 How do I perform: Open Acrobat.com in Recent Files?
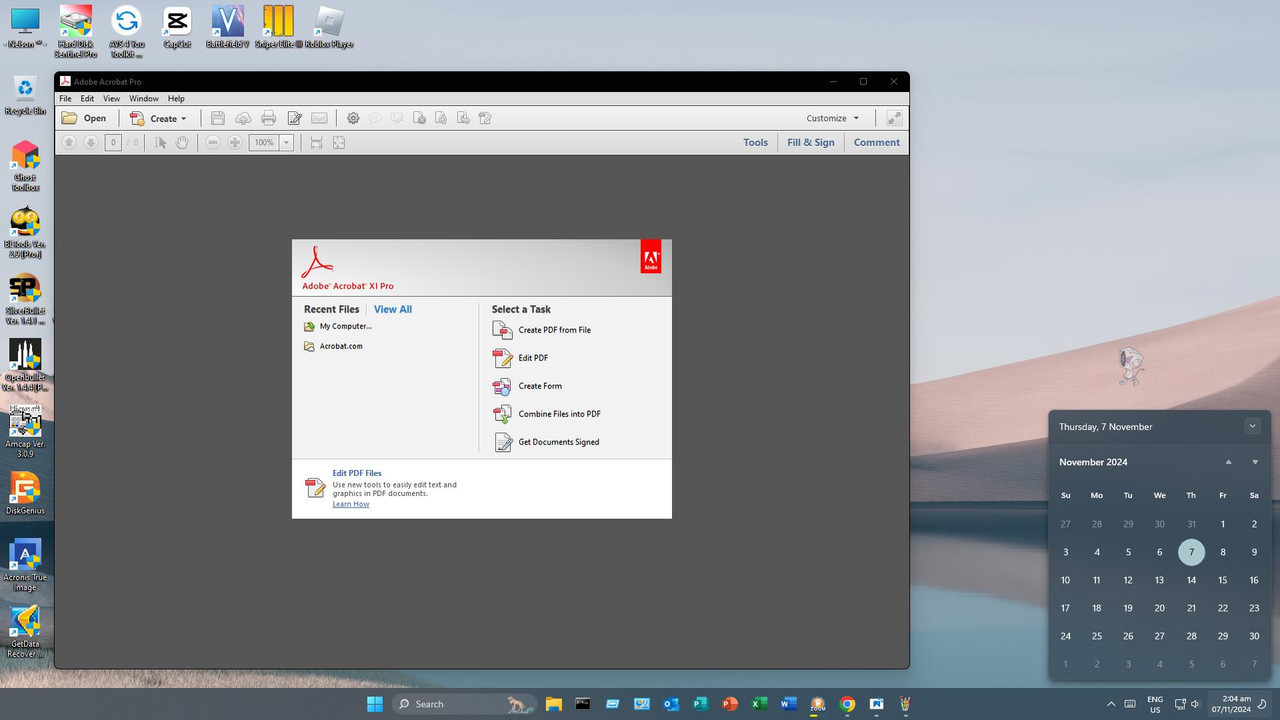(333, 346)
